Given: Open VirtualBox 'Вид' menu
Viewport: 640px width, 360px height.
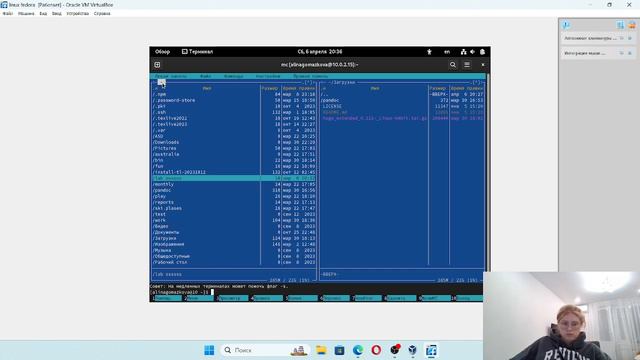Looking at the screenshot, I should 43,13.
